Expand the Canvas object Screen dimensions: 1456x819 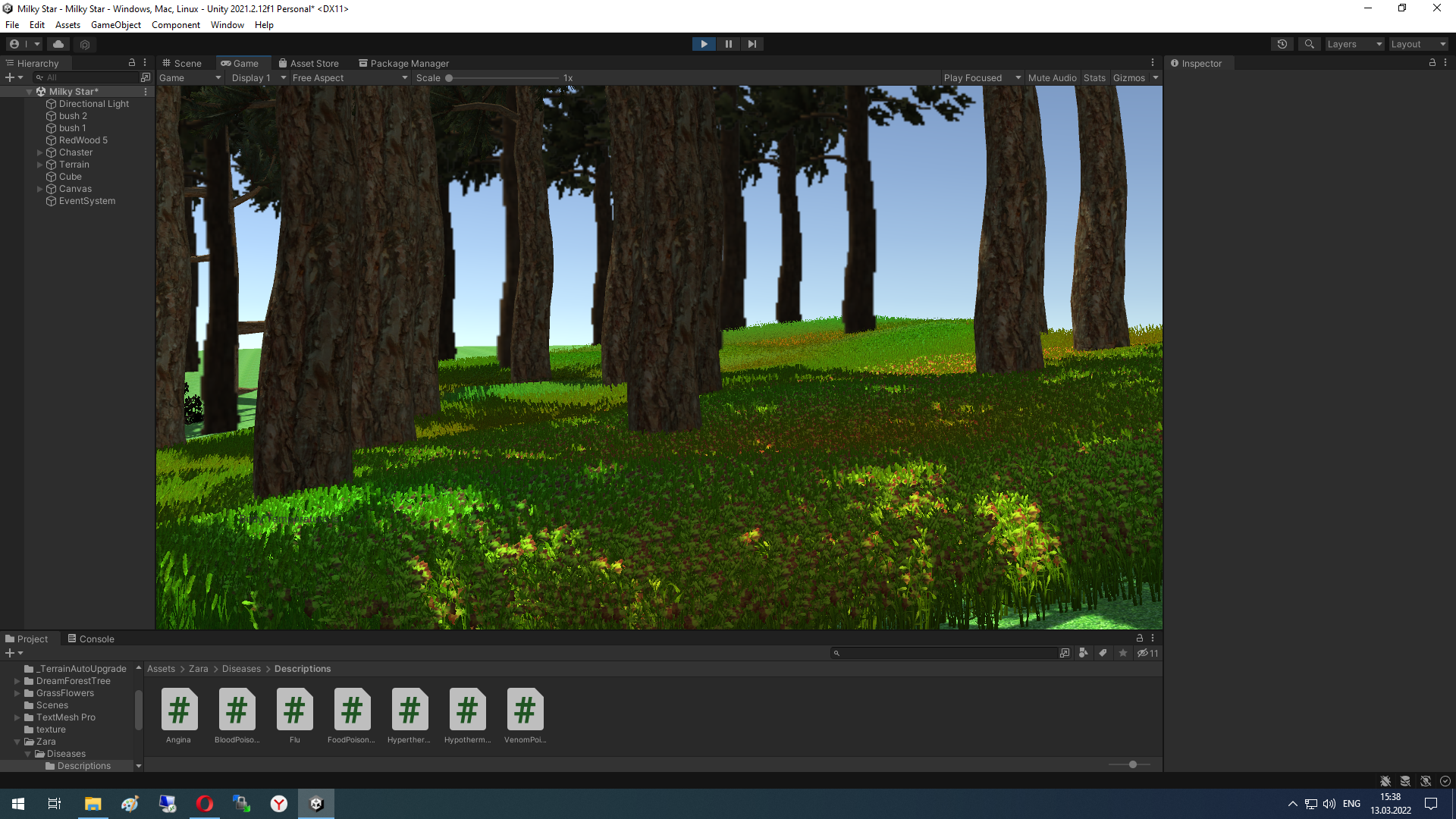(40, 189)
